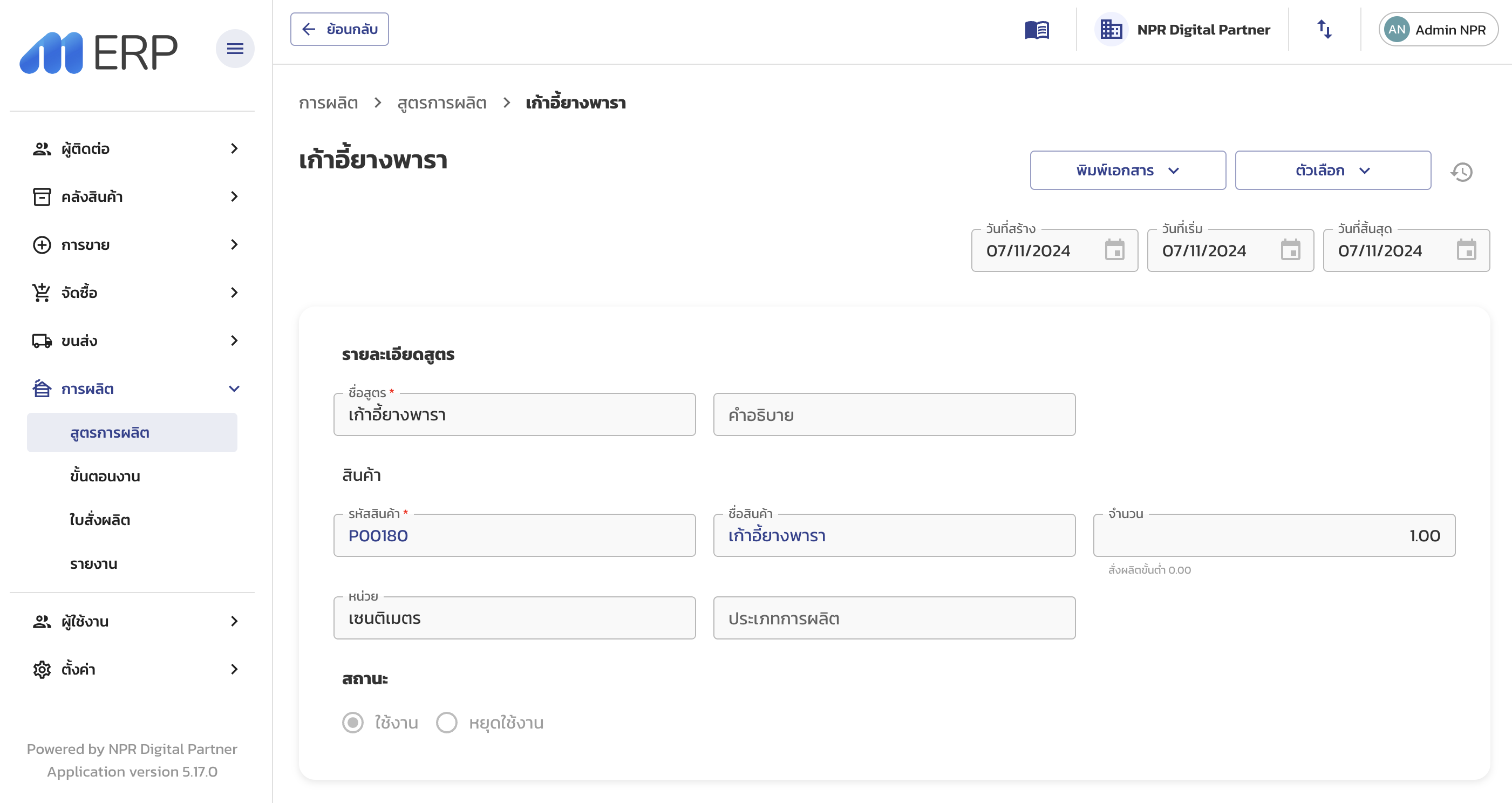Click the ย้อนกลับ back button
Screen dimensions: 1512x803
click(x=339, y=29)
